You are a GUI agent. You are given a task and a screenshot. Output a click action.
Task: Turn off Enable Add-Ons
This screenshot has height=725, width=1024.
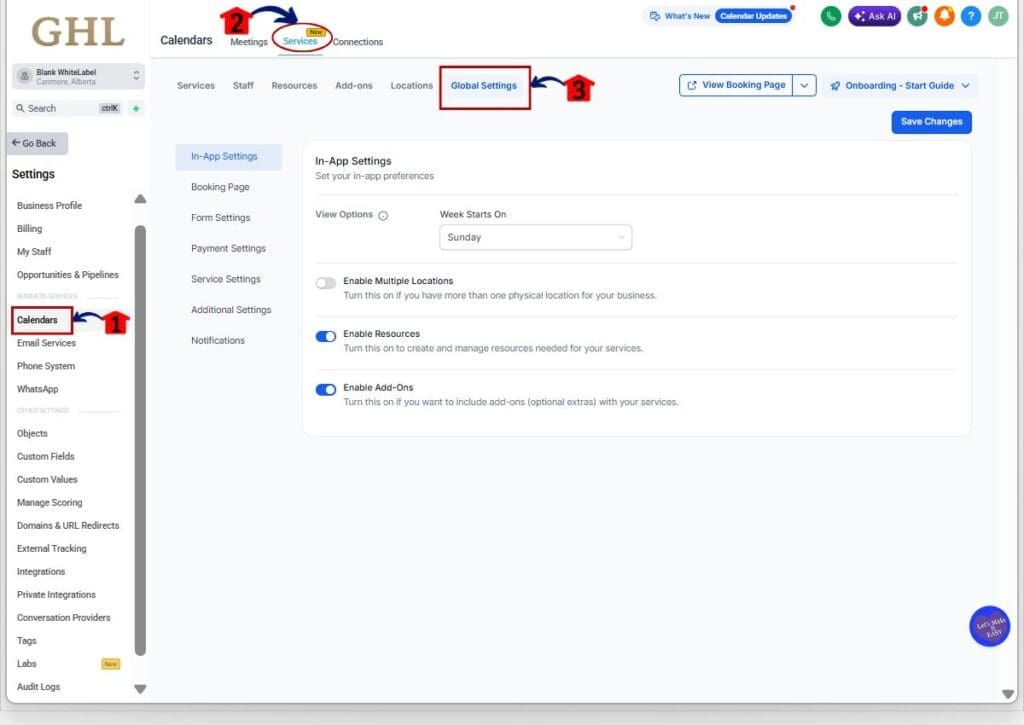pos(326,390)
